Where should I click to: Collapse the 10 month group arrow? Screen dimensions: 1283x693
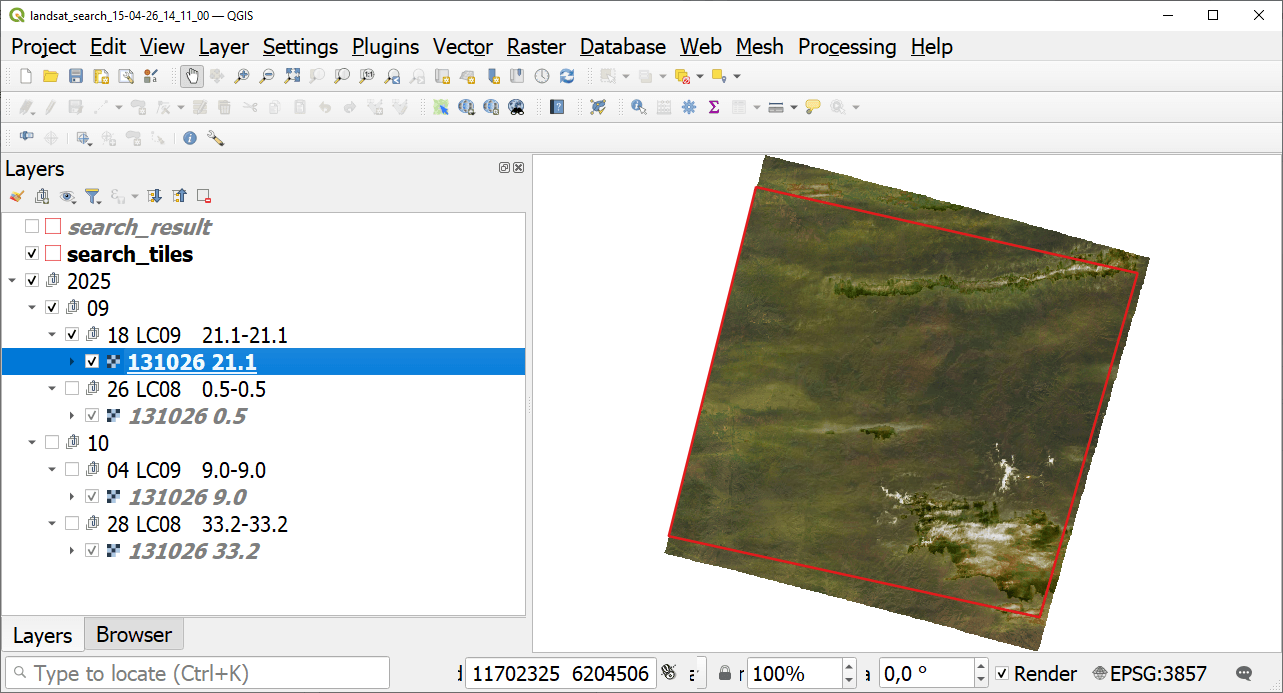pyautogui.click(x=32, y=443)
